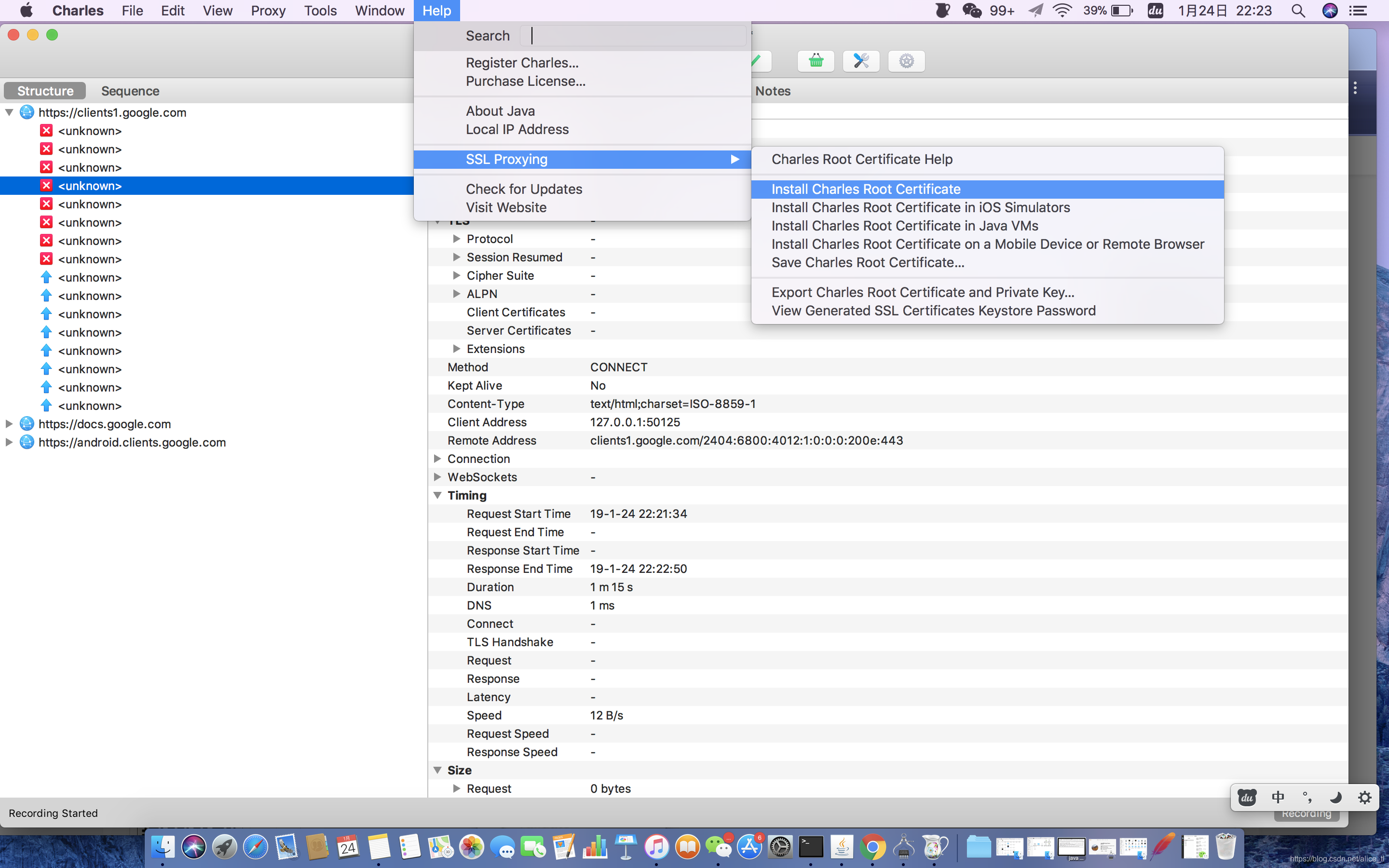
Task: Switch to the Sequence tab
Action: (x=130, y=91)
